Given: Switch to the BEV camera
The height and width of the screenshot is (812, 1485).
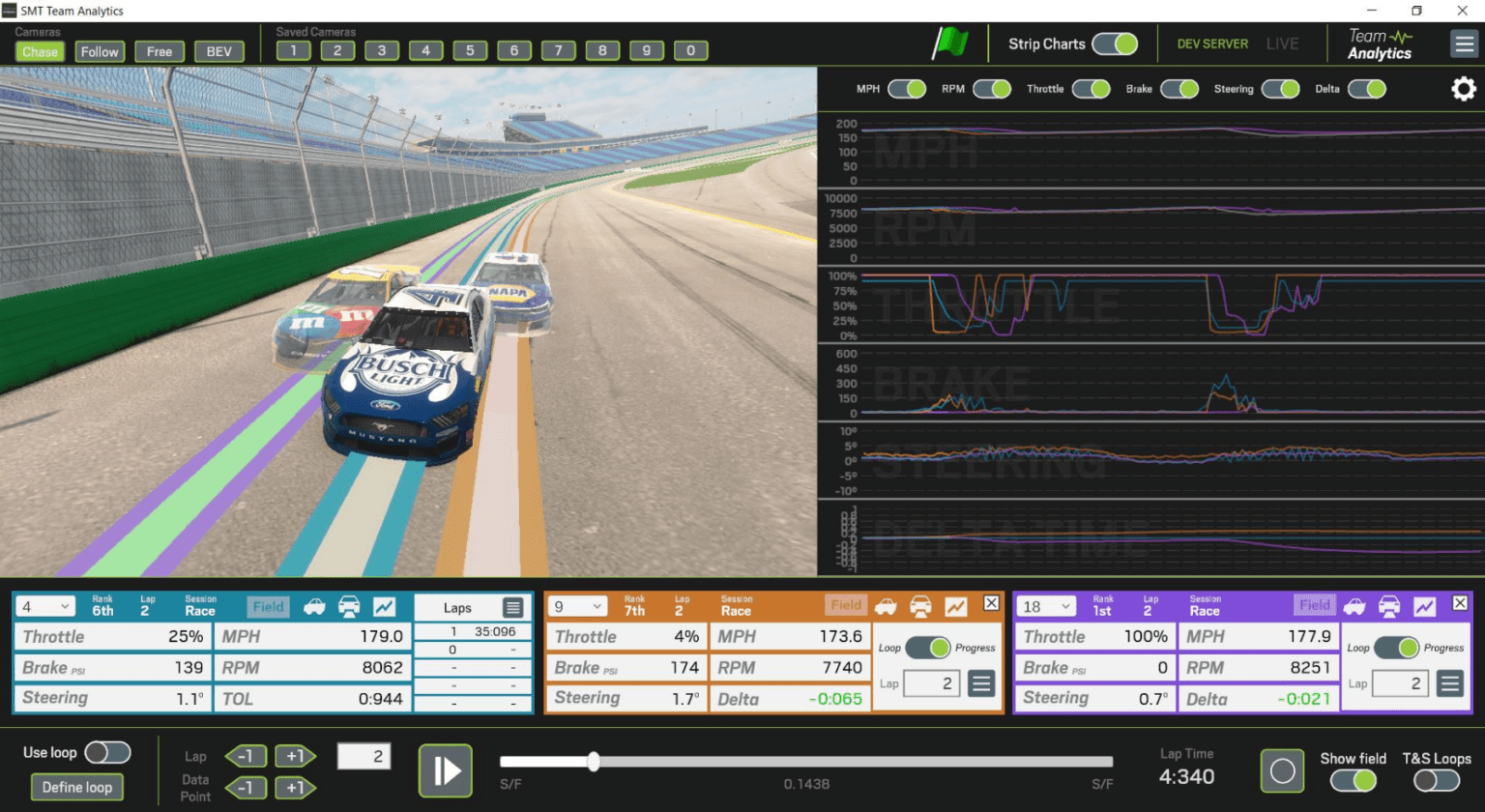Looking at the screenshot, I should (x=218, y=51).
